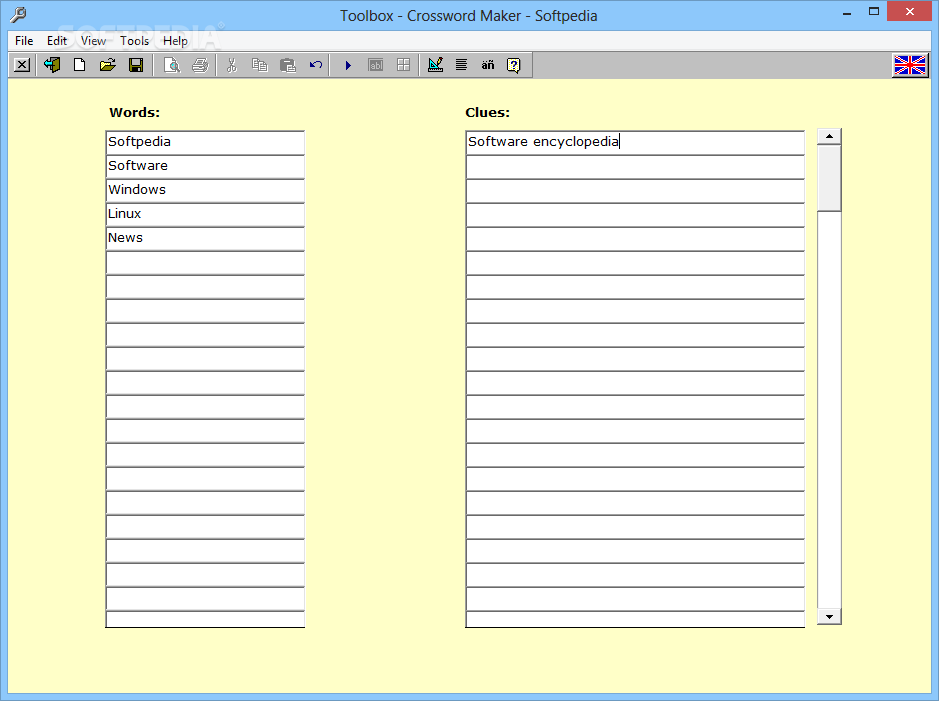The width and height of the screenshot is (939, 701).
Task: Select the 'Windows' word field
Action: coord(205,190)
